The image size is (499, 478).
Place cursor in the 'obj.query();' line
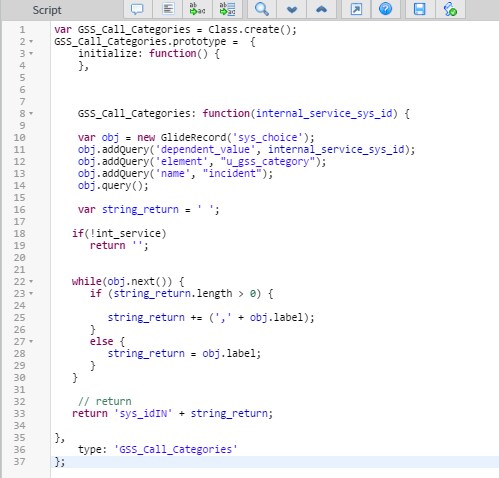tap(113, 186)
